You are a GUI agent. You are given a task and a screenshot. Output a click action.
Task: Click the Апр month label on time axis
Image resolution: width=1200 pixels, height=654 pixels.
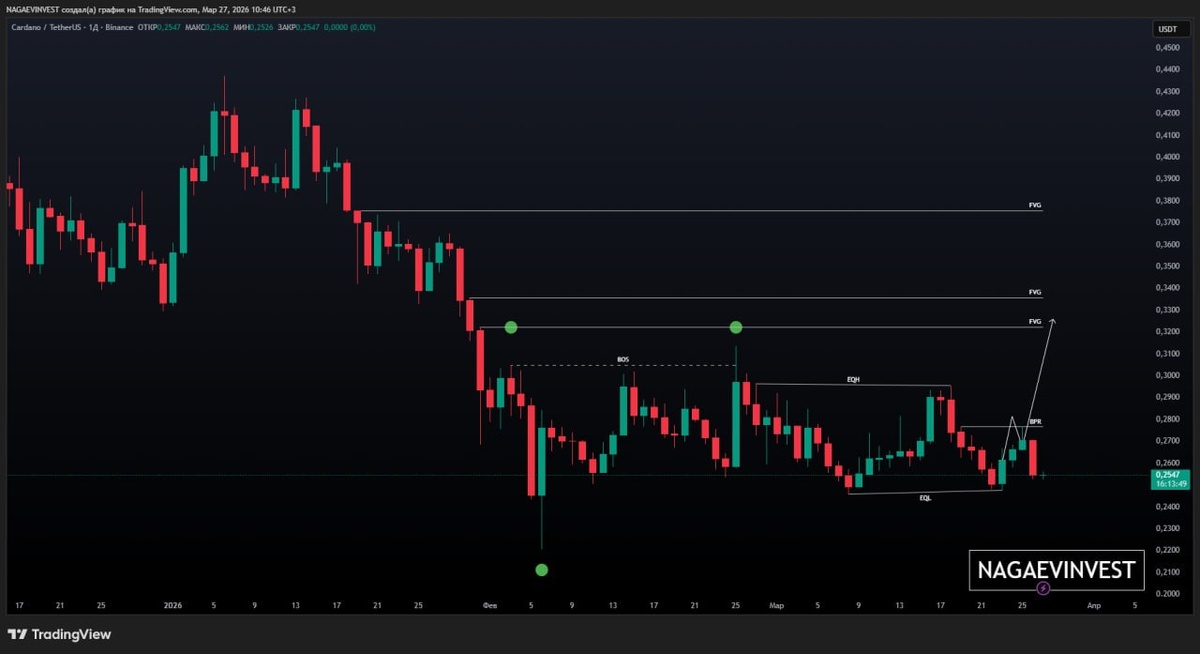point(1094,606)
